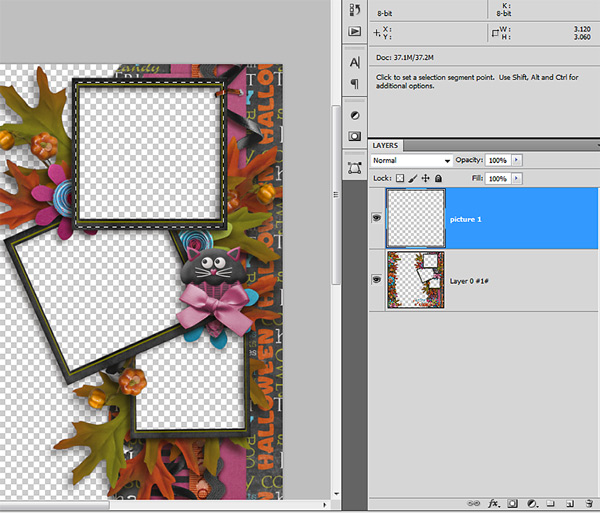
Task: Toggle lock all padlock
Action: tap(439, 178)
